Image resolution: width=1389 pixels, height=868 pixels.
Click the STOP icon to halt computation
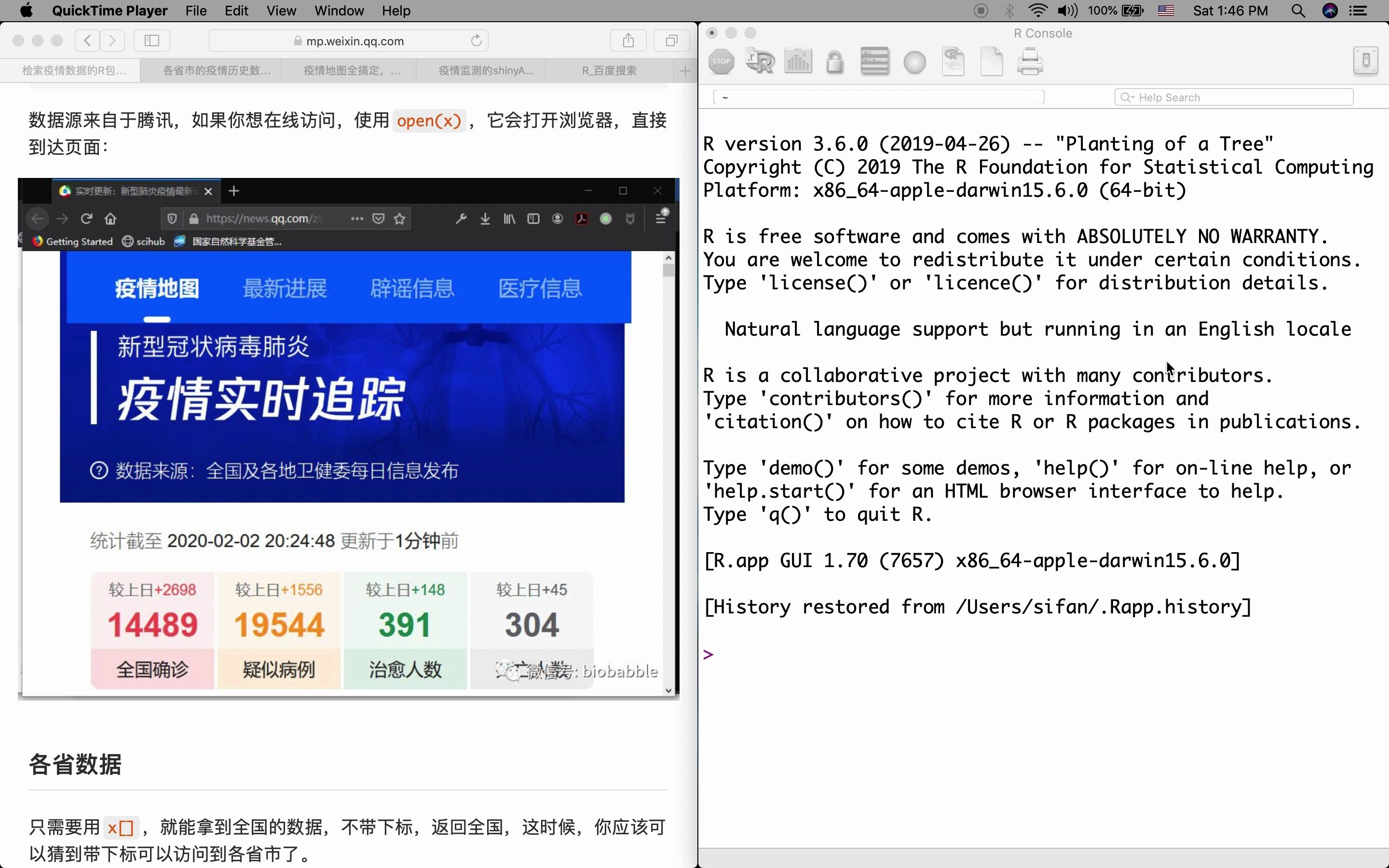[722, 61]
